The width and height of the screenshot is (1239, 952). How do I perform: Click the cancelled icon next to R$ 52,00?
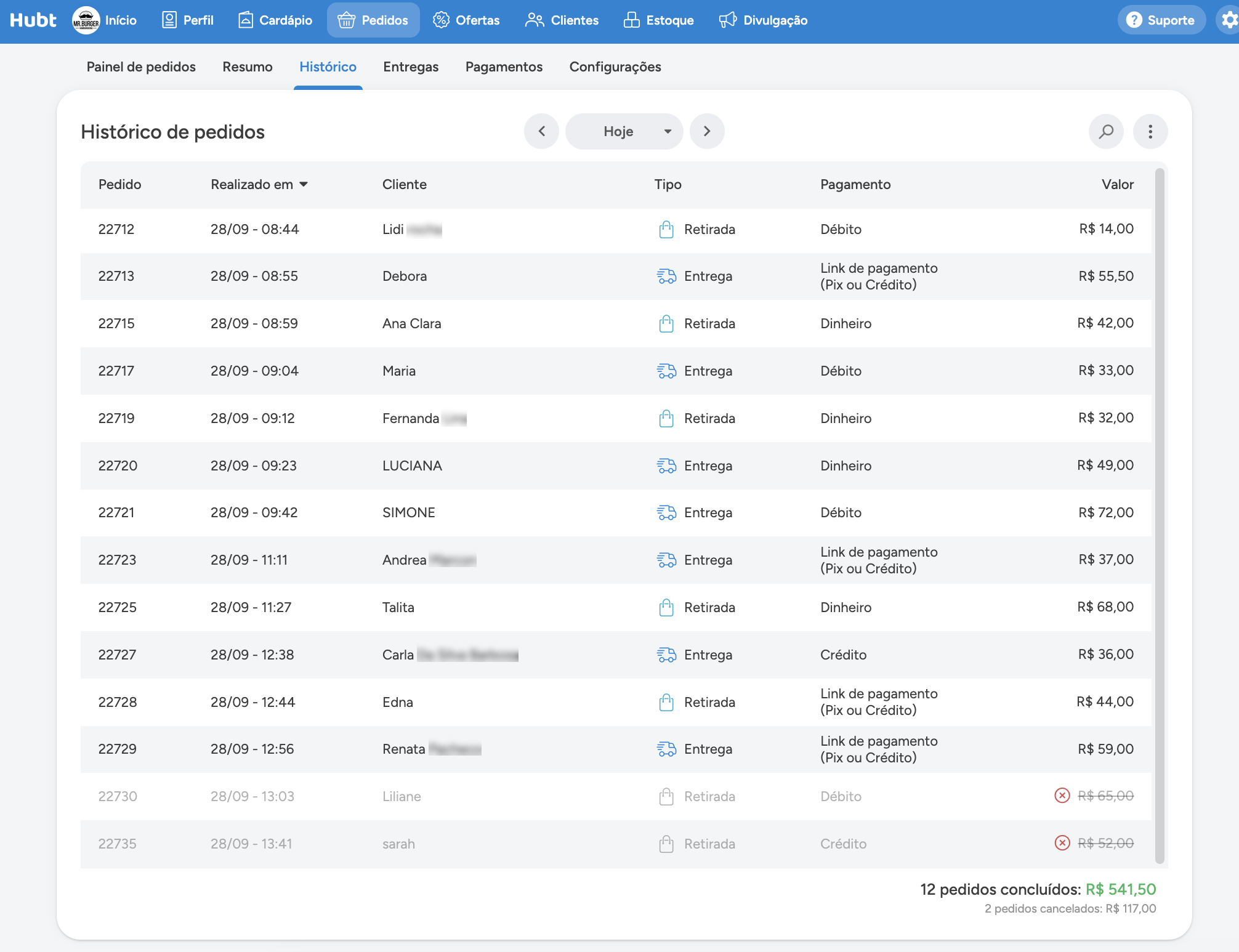pos(1062,843)
